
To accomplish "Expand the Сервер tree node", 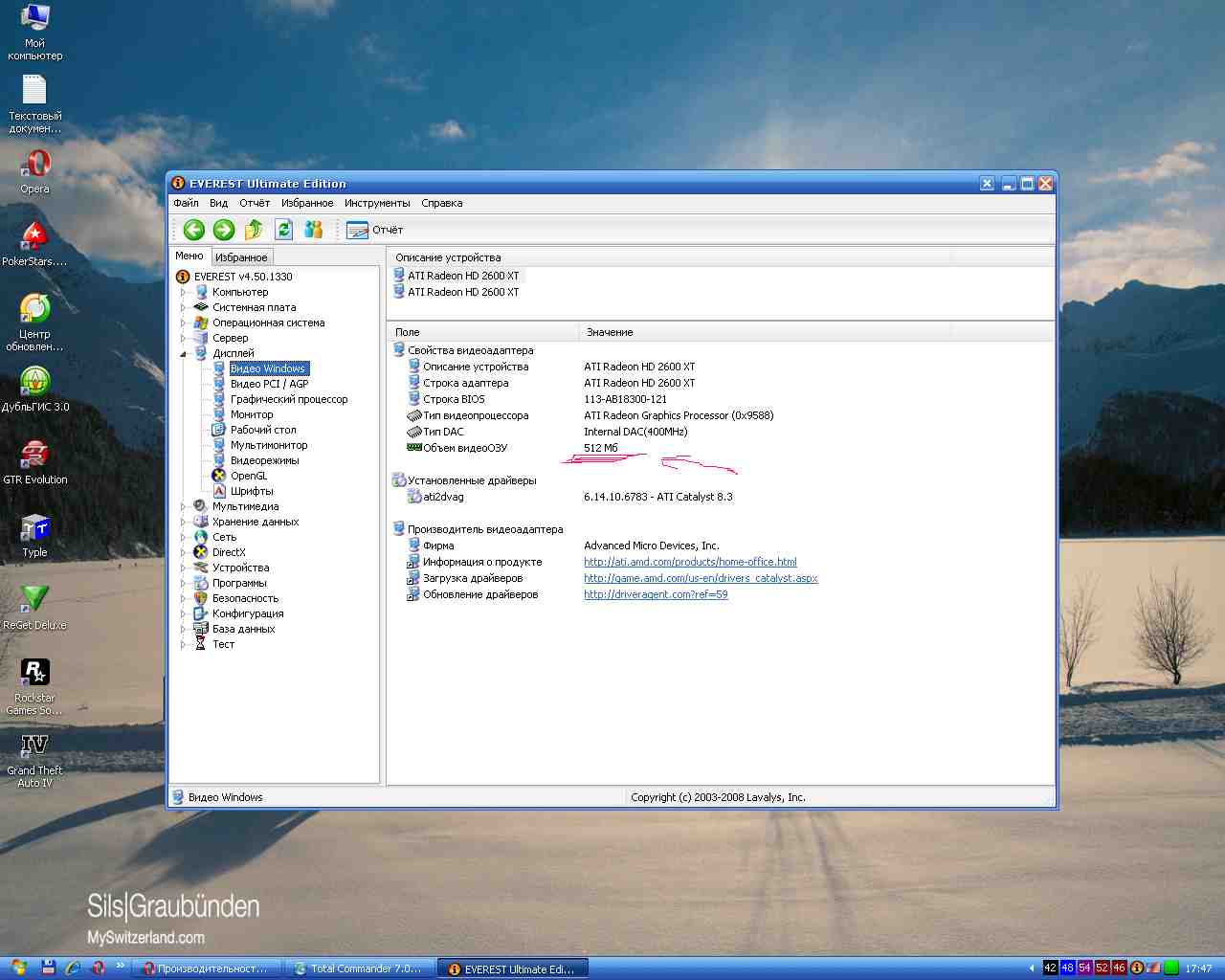I will tap(183, 338).
